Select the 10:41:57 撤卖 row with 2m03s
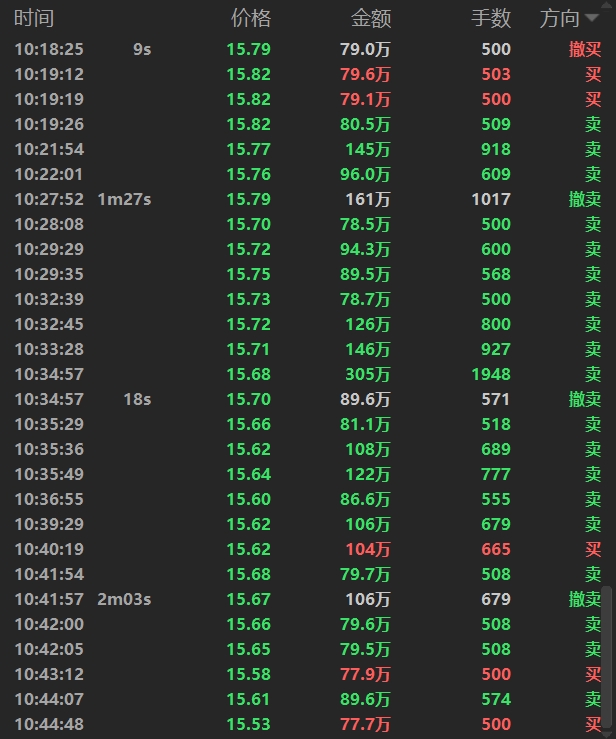The height and width of the screenshot is (739, 616). click(x=300, y=599)
